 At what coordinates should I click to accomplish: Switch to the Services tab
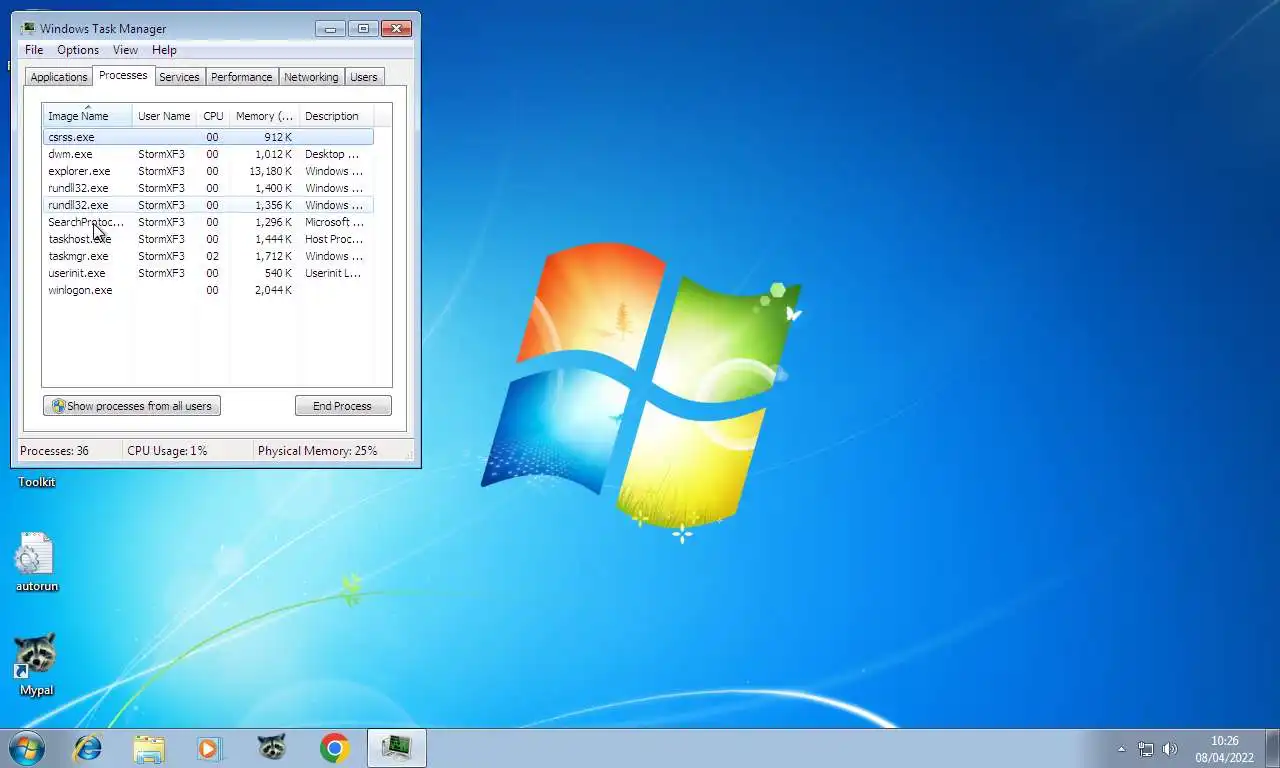pos(179,77)
